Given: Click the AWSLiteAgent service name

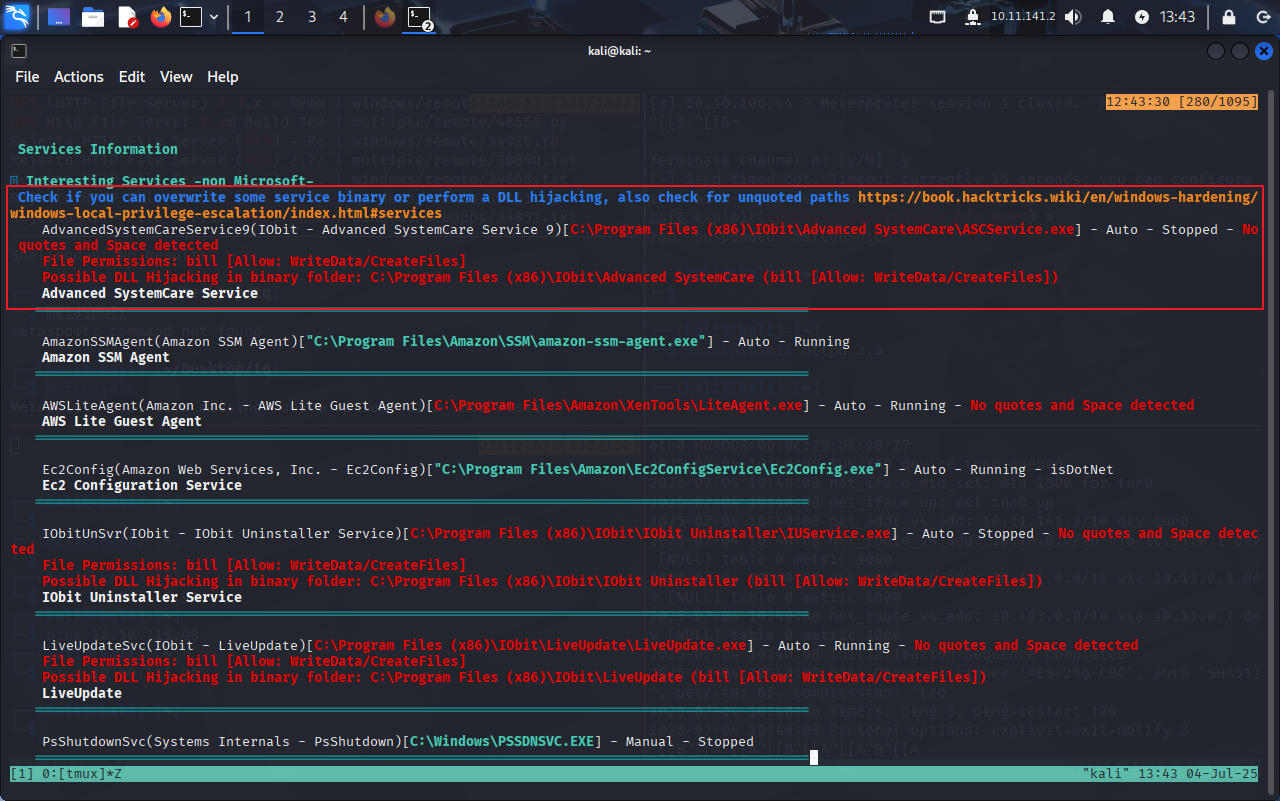Looking at the screenshot, I should click(90, 405).
